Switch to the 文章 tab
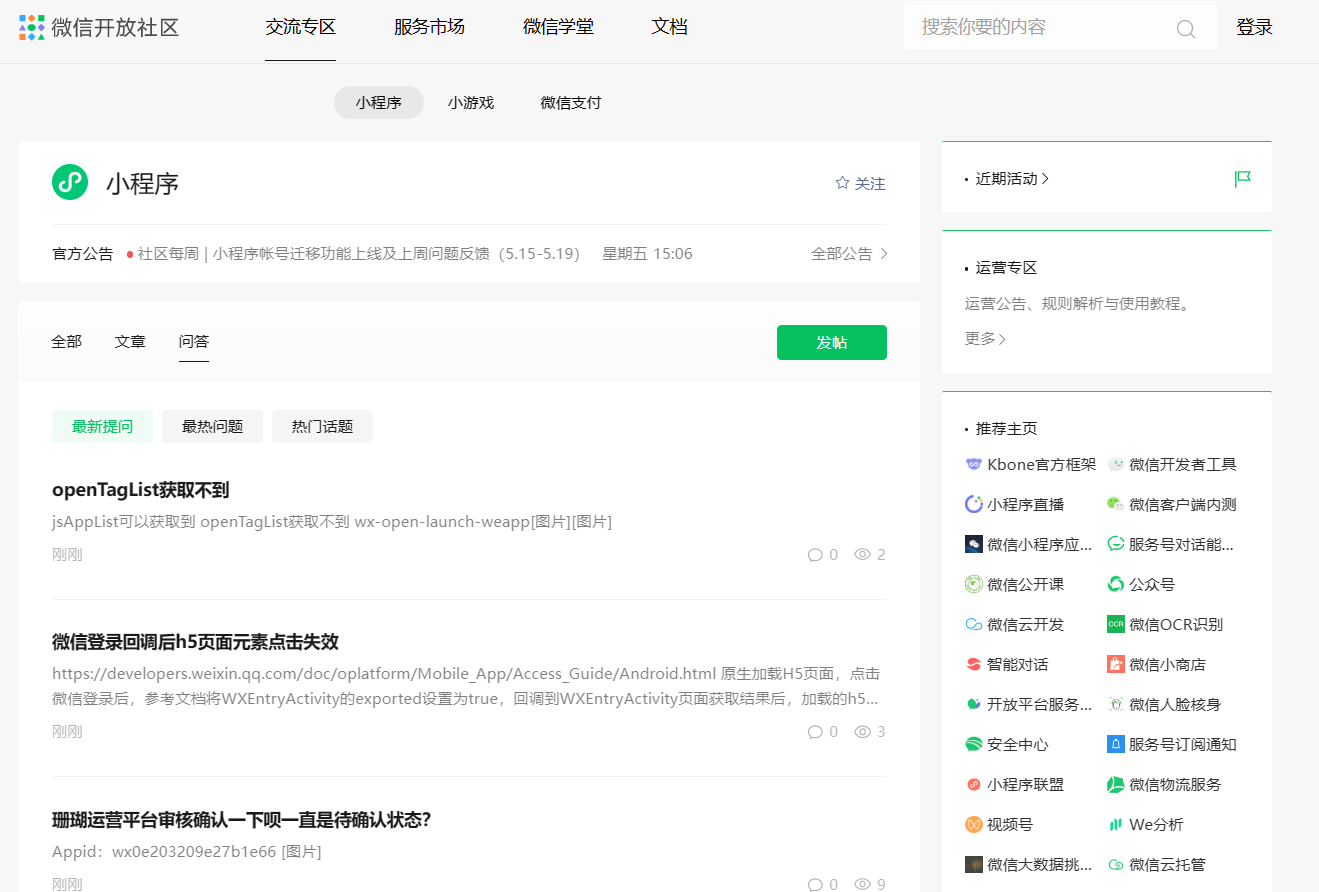The height and width of the screenshot is (892, 1319). [x=130, y=341]
